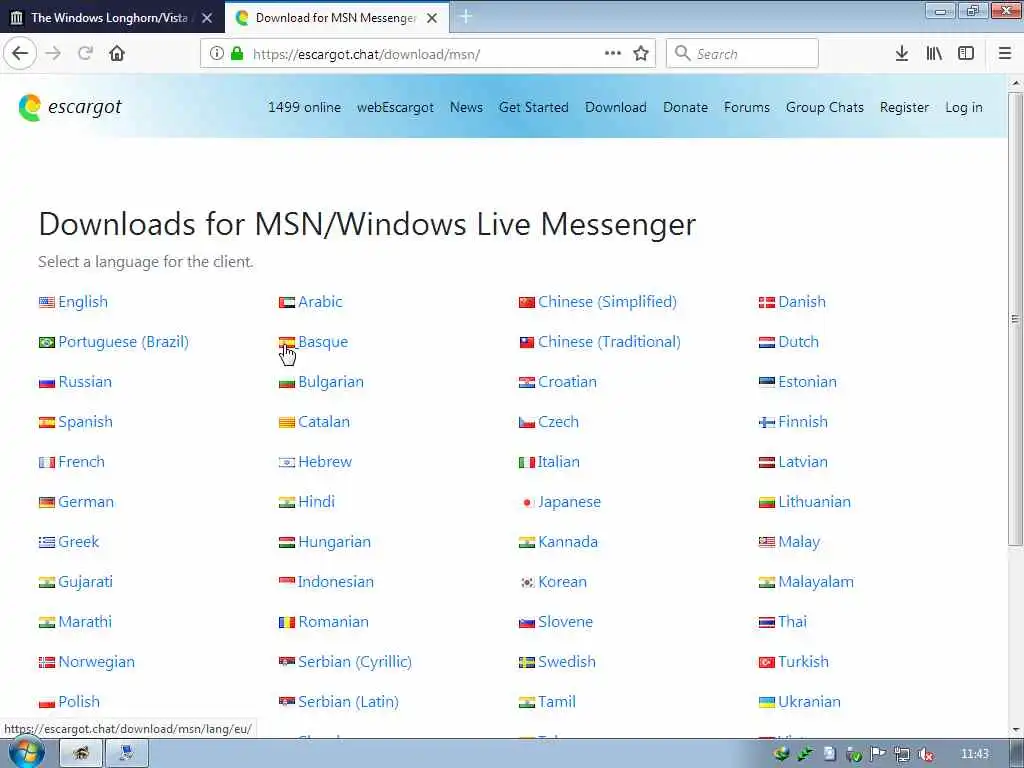Click Register in the top navigation
The image size is (1024, 768).
904,107
